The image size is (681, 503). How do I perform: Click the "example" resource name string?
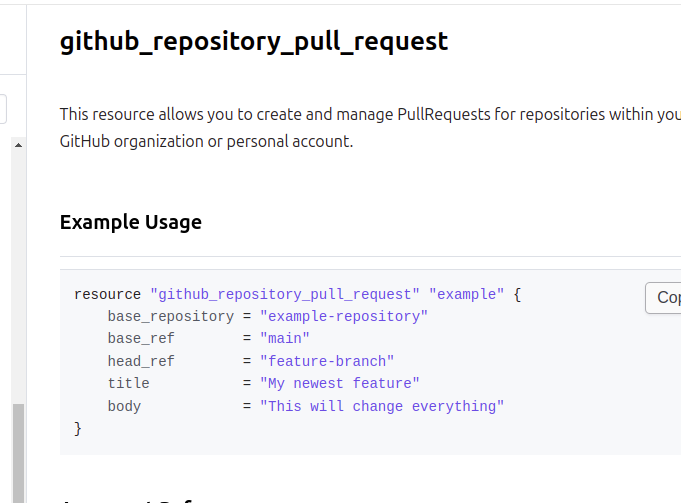point(466,294)
